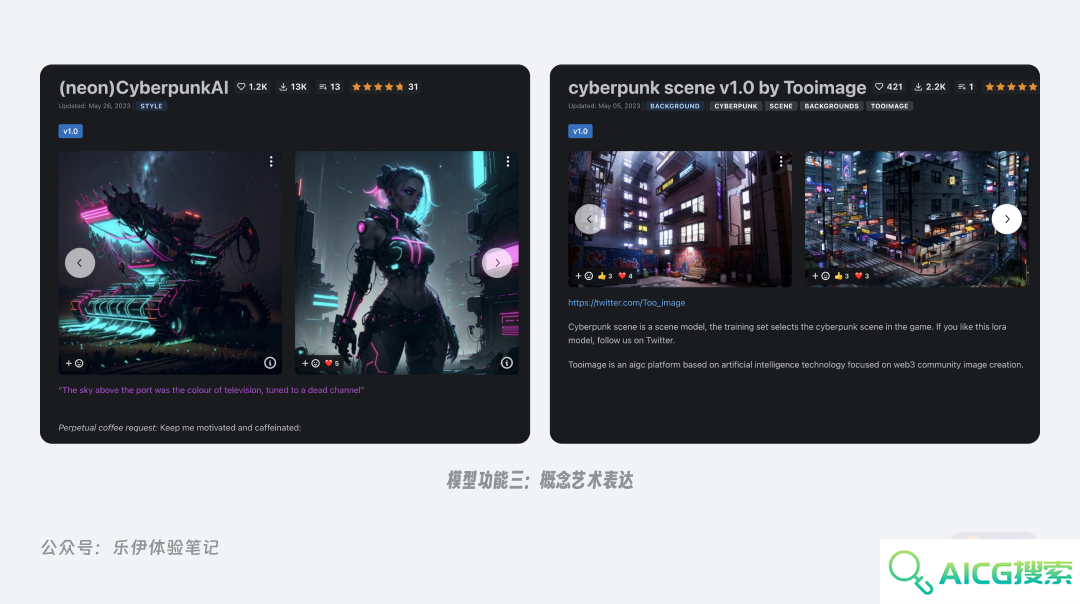Click 'Tooimage is an aigc platform' paragraph
This screenshot has width=1080, height=604.
coord(796,365)
